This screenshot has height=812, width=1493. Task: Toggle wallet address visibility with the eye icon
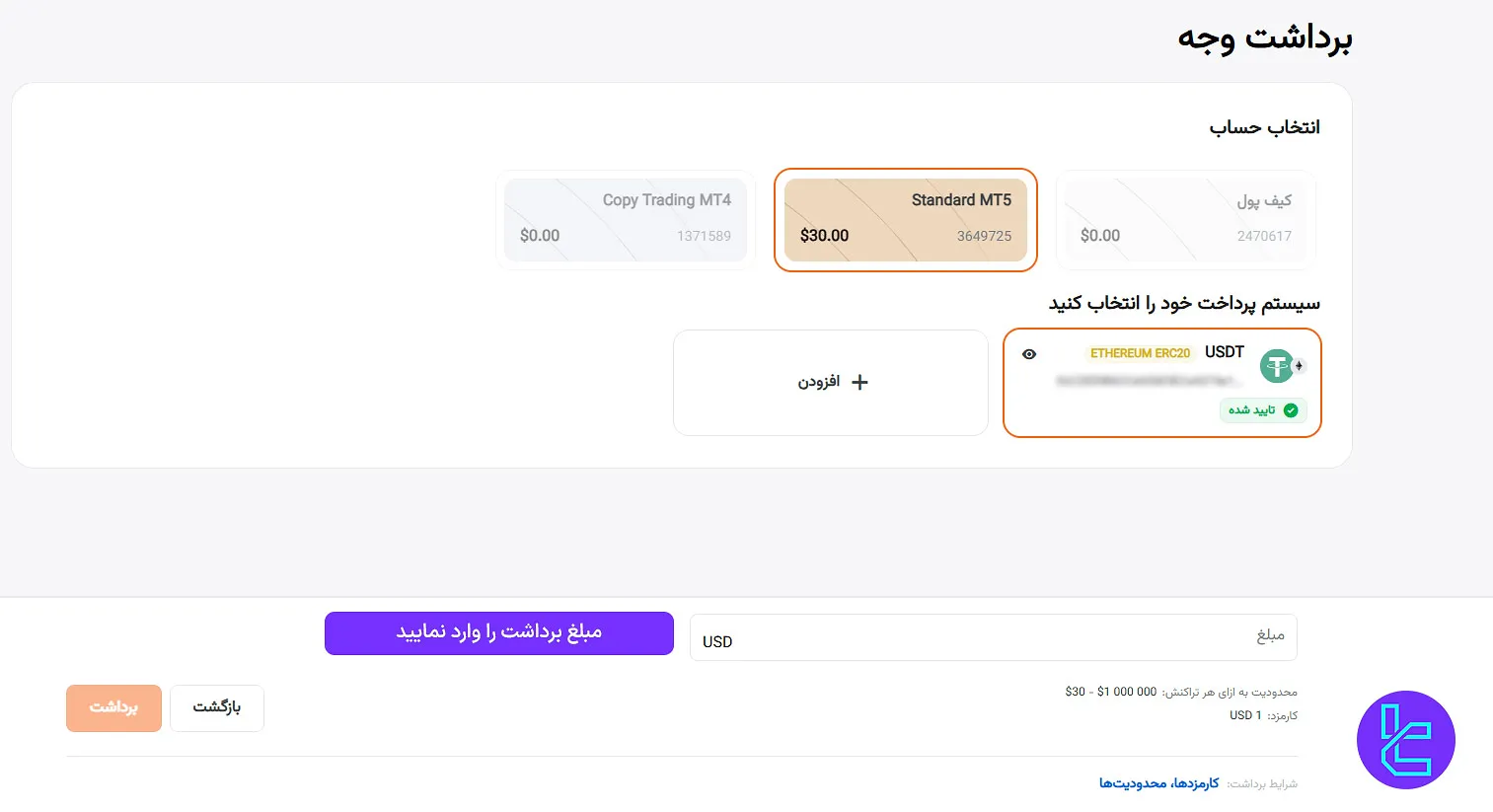[x=1029, y=354]
